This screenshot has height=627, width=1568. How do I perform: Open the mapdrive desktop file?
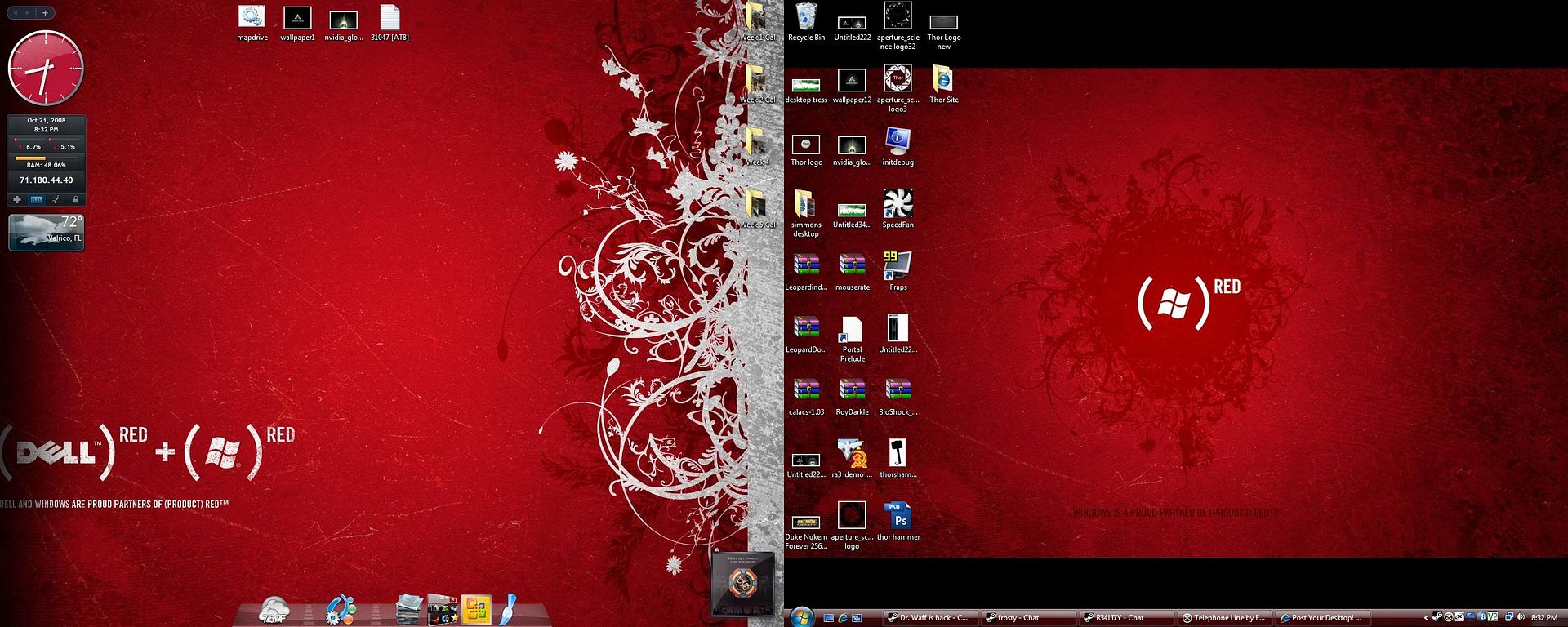(252, 22)
